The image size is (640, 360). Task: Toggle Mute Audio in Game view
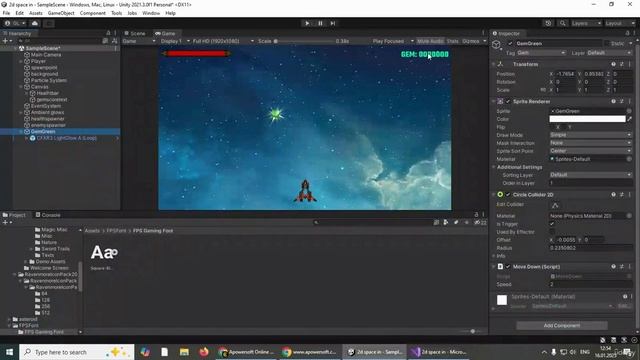pyautogui.click(x=430, y=41)
